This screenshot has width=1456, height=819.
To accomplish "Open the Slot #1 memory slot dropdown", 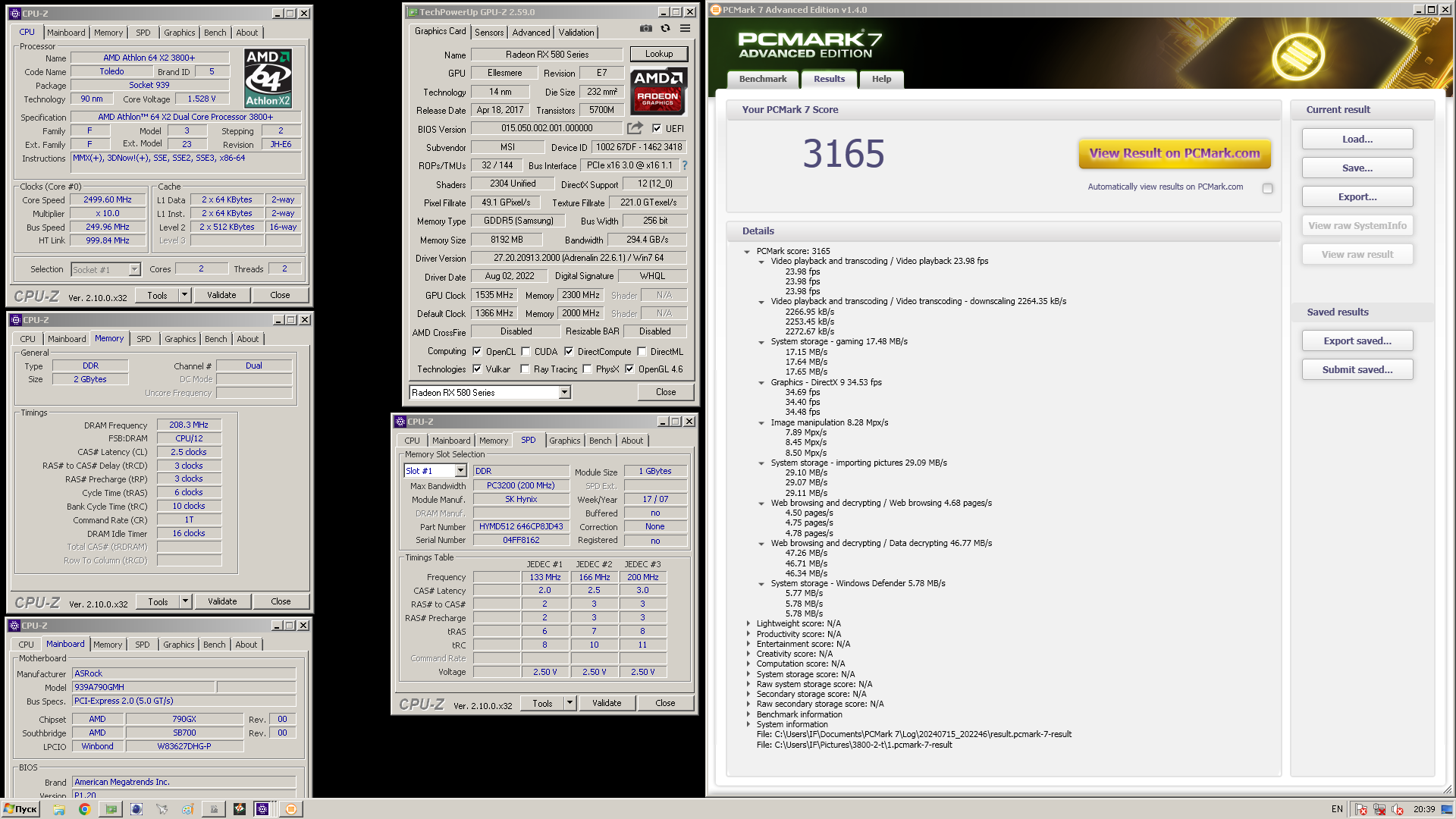I will point(460,471).
